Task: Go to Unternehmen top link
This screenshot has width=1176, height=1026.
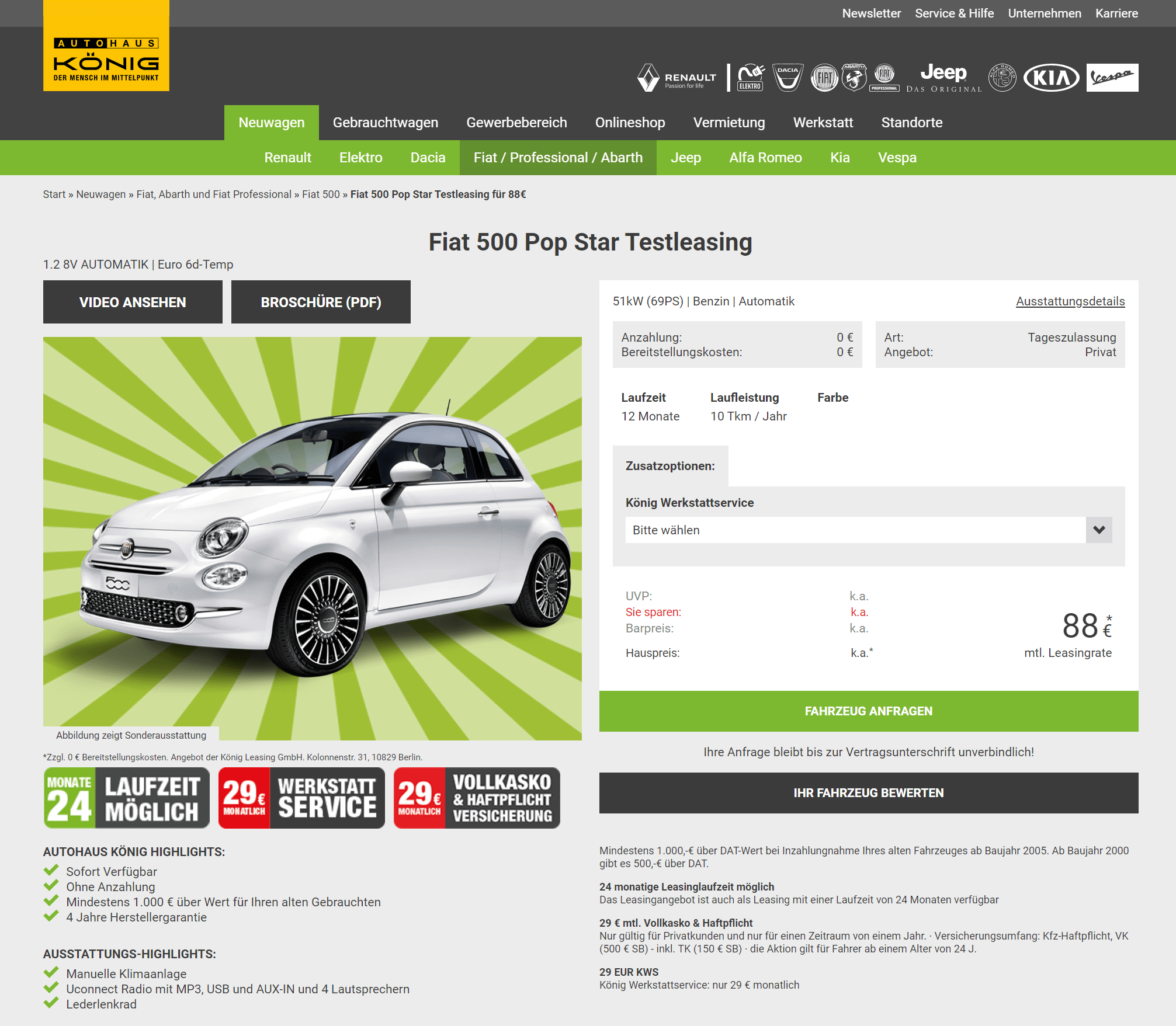Action: [1045, 13]
